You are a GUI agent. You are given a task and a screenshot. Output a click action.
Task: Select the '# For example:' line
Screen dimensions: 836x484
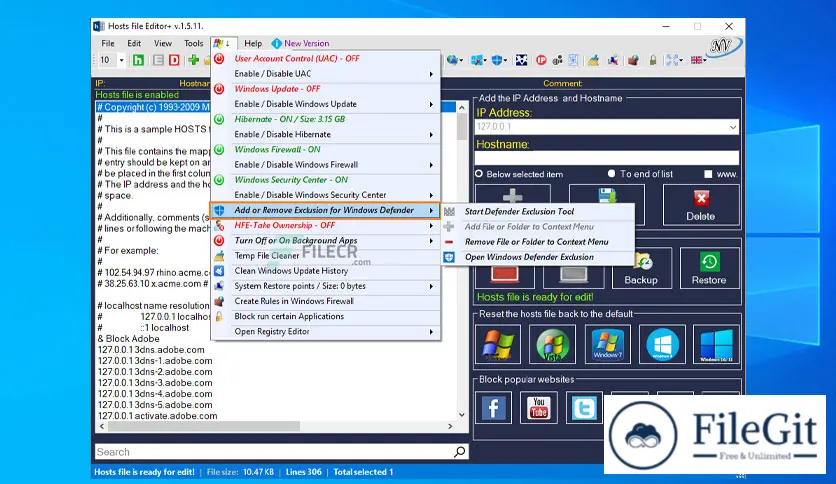[128, 251]
